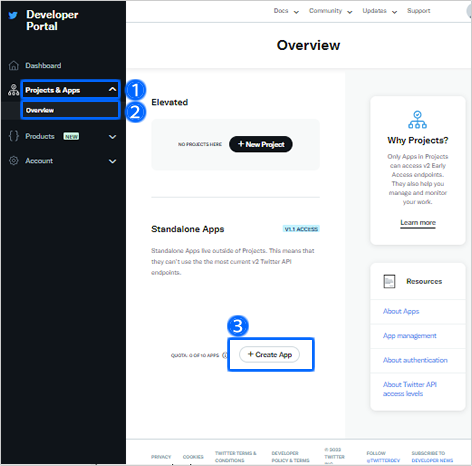Click the Products curly braces icon
Screen dimensions: 472x466
tap(14, 136)
